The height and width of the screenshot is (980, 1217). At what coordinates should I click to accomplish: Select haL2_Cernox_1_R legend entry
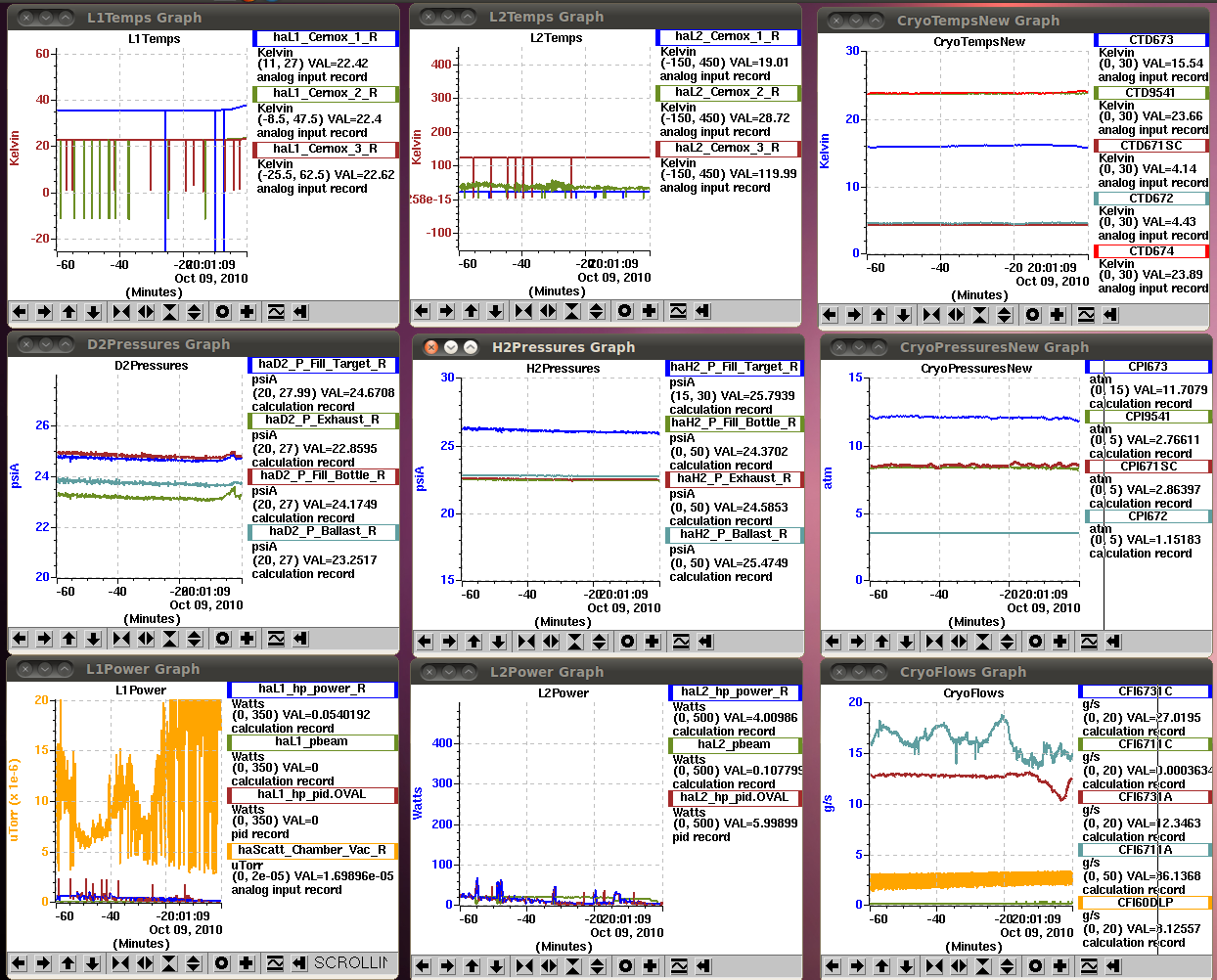728,37
